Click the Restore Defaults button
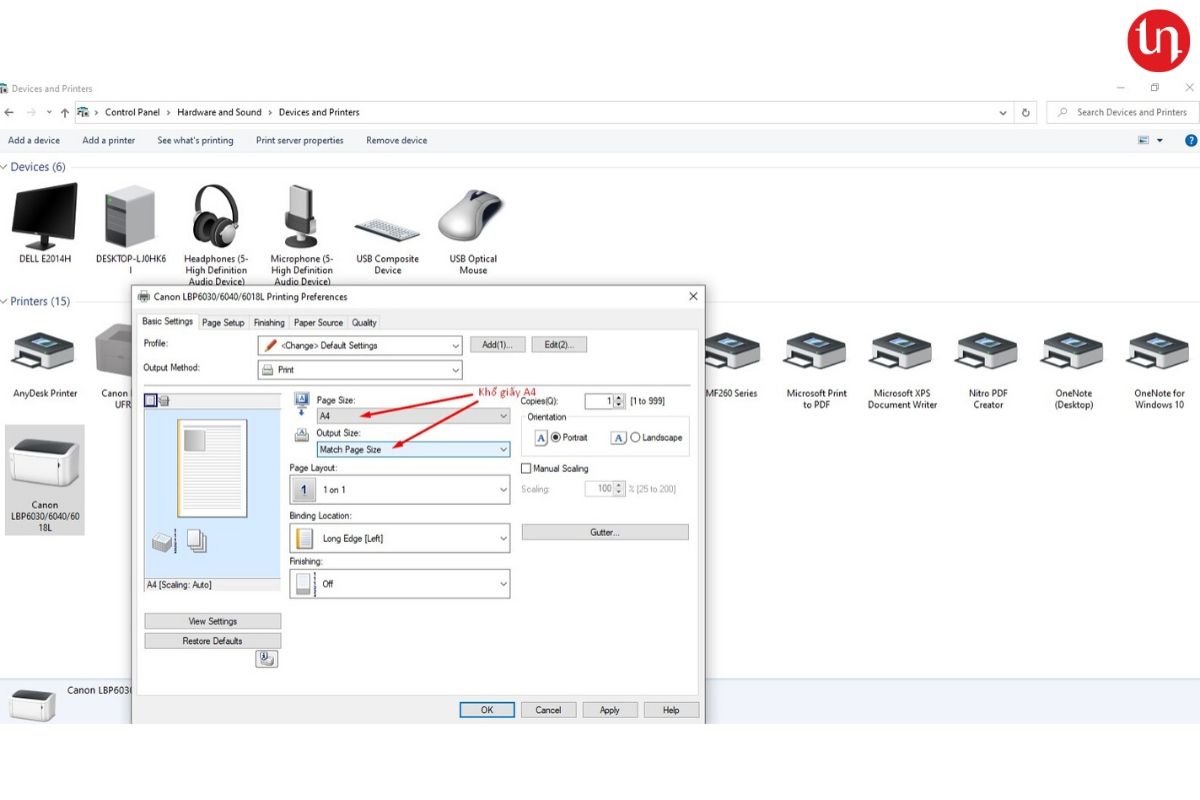 pyautogui.click(x=213, y=641)
